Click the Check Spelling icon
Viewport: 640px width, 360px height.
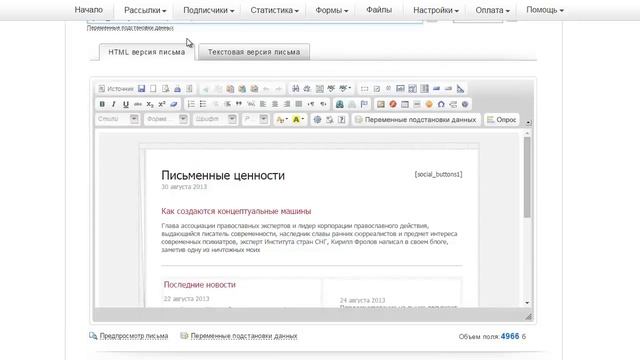coord(331,89)
